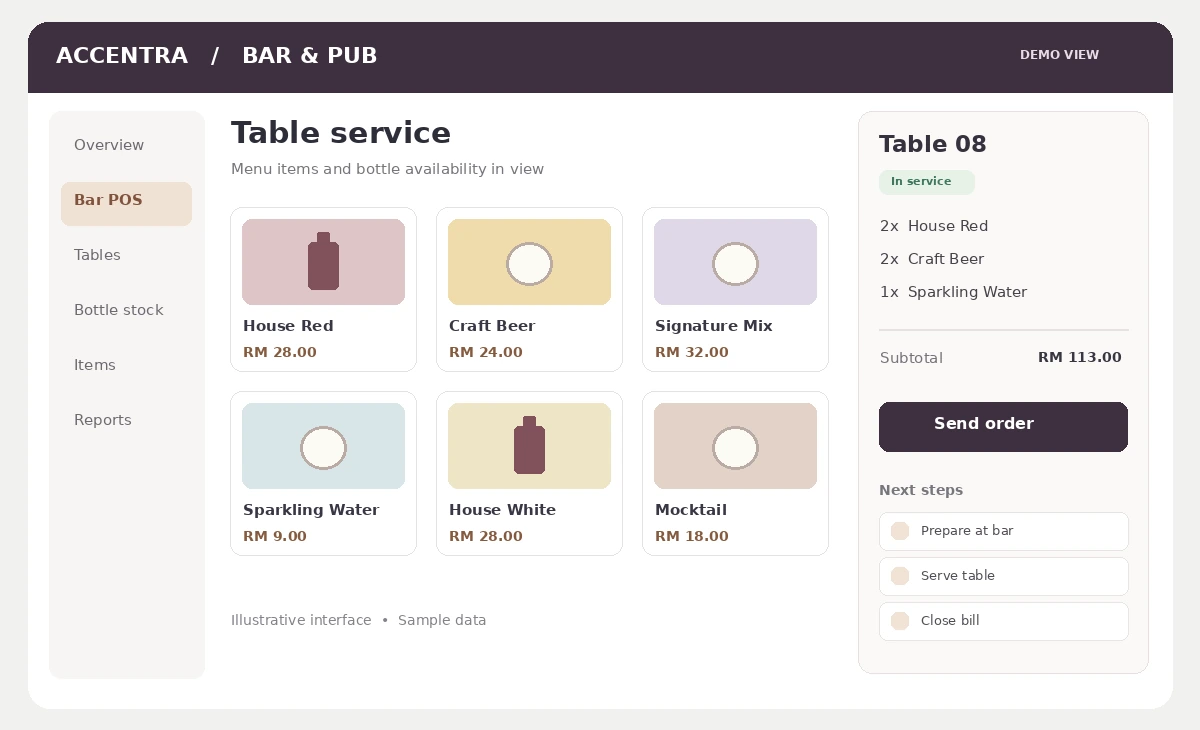The height and width of the screenshot is (730, 1200).
Task: Click the Table 08 heading
Action: click(933, 144)
